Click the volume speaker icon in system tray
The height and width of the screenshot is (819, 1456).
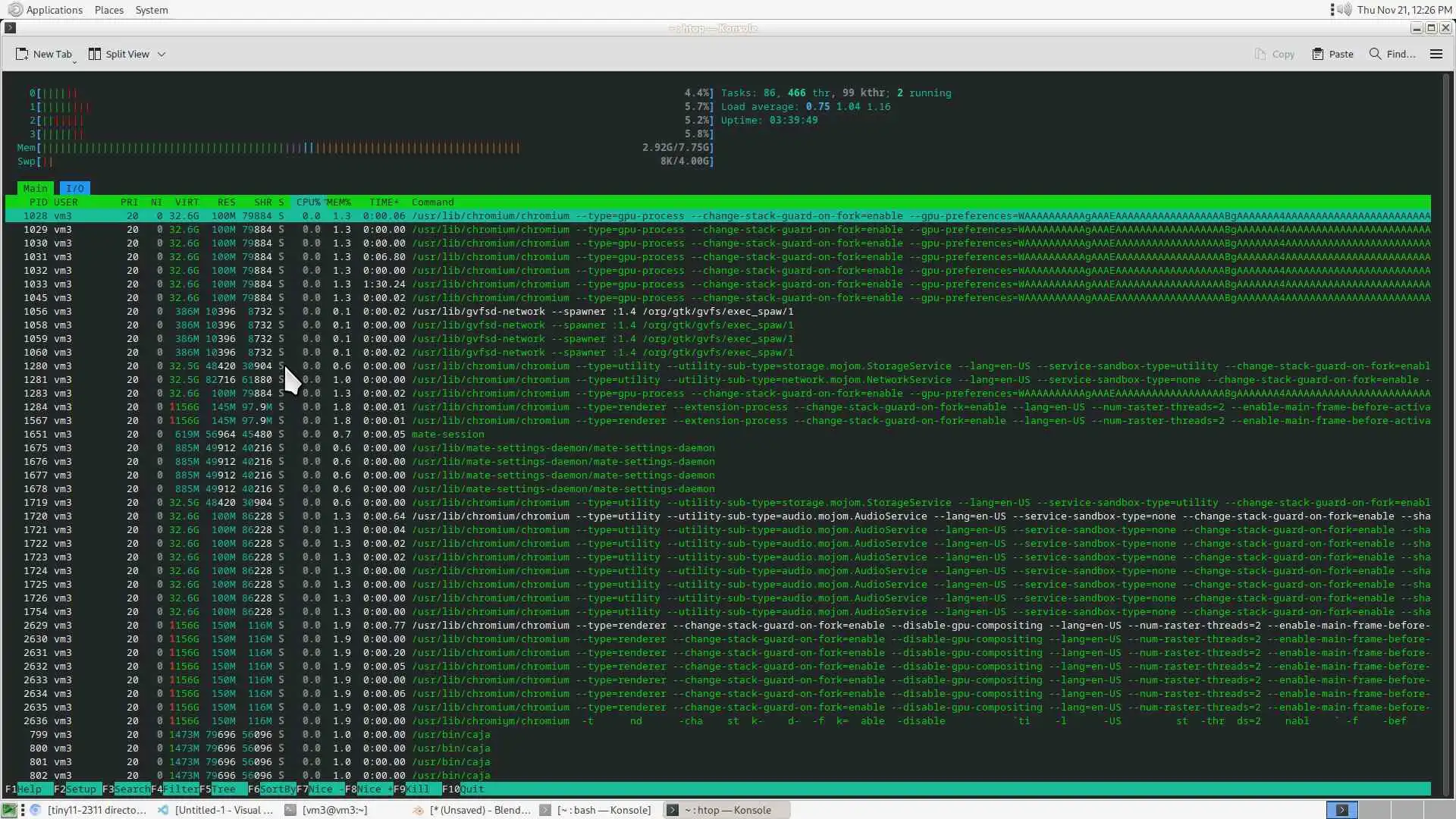[1344, 10]
